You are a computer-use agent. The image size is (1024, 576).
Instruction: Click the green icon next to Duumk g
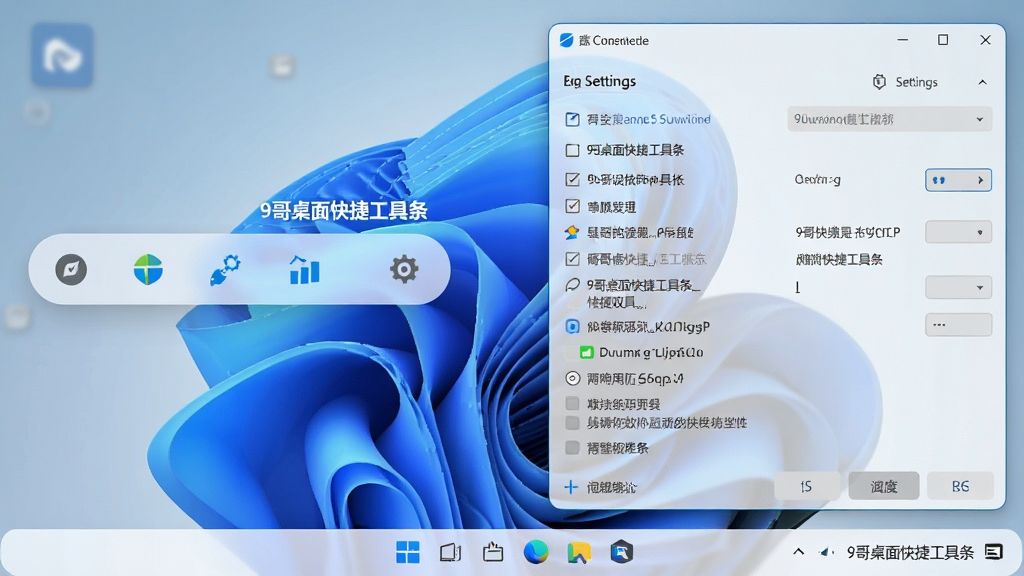point(586,353)
